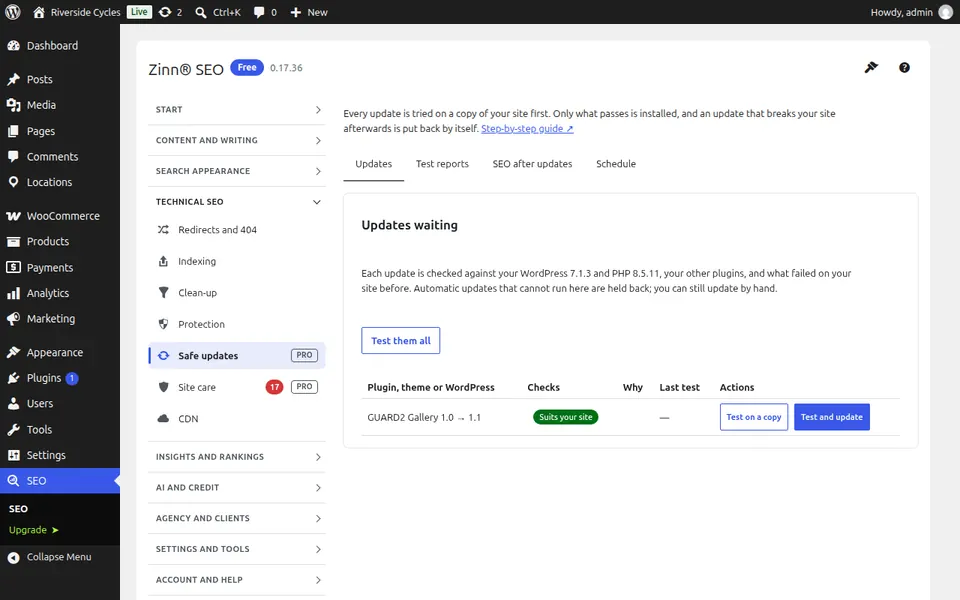Open the Ctrl+K search in admin bar
The image size is (960, 600).
218,12
